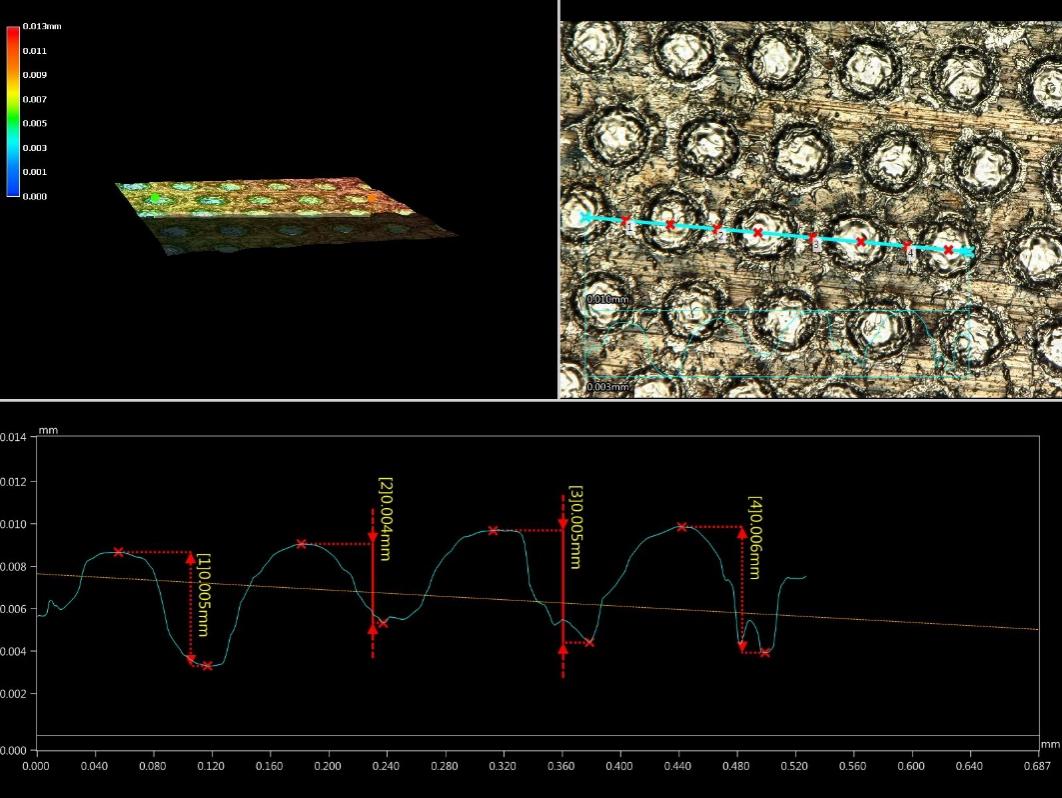Select point label 4 on microscope image

click(910, 255)
